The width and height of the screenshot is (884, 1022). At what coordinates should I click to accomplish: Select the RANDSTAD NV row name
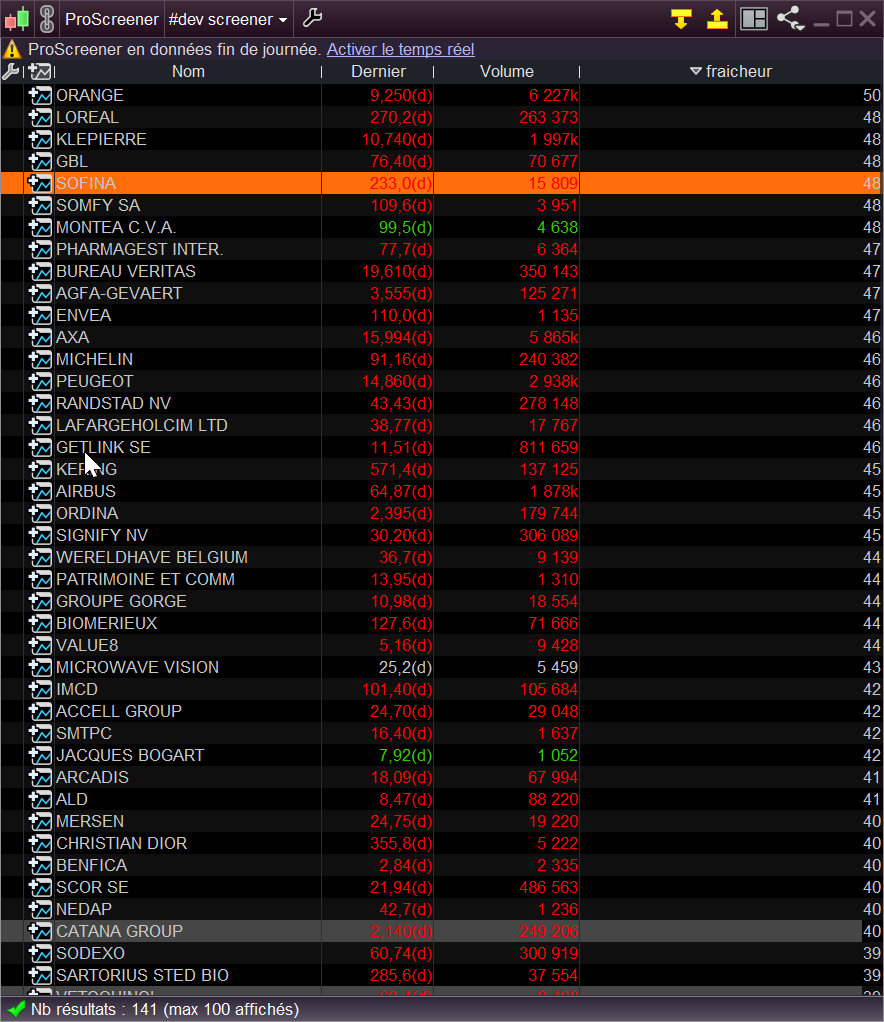coord(113,403)
